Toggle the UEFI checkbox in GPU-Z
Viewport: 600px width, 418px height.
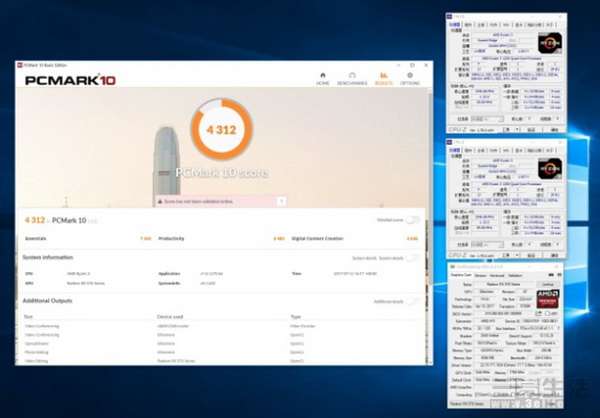547,314
